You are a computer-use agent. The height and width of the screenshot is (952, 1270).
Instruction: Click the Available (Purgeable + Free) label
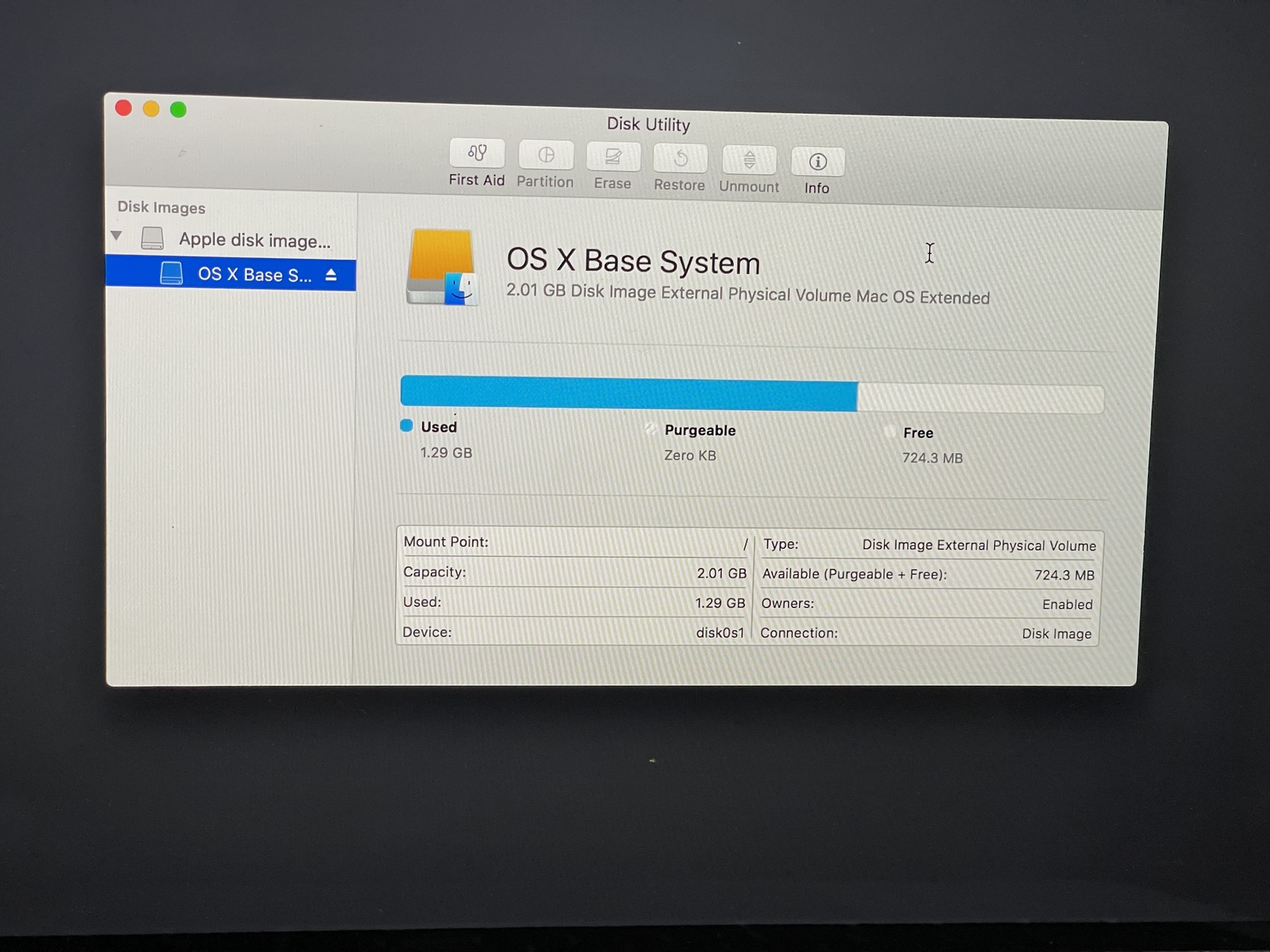(855, 574)
